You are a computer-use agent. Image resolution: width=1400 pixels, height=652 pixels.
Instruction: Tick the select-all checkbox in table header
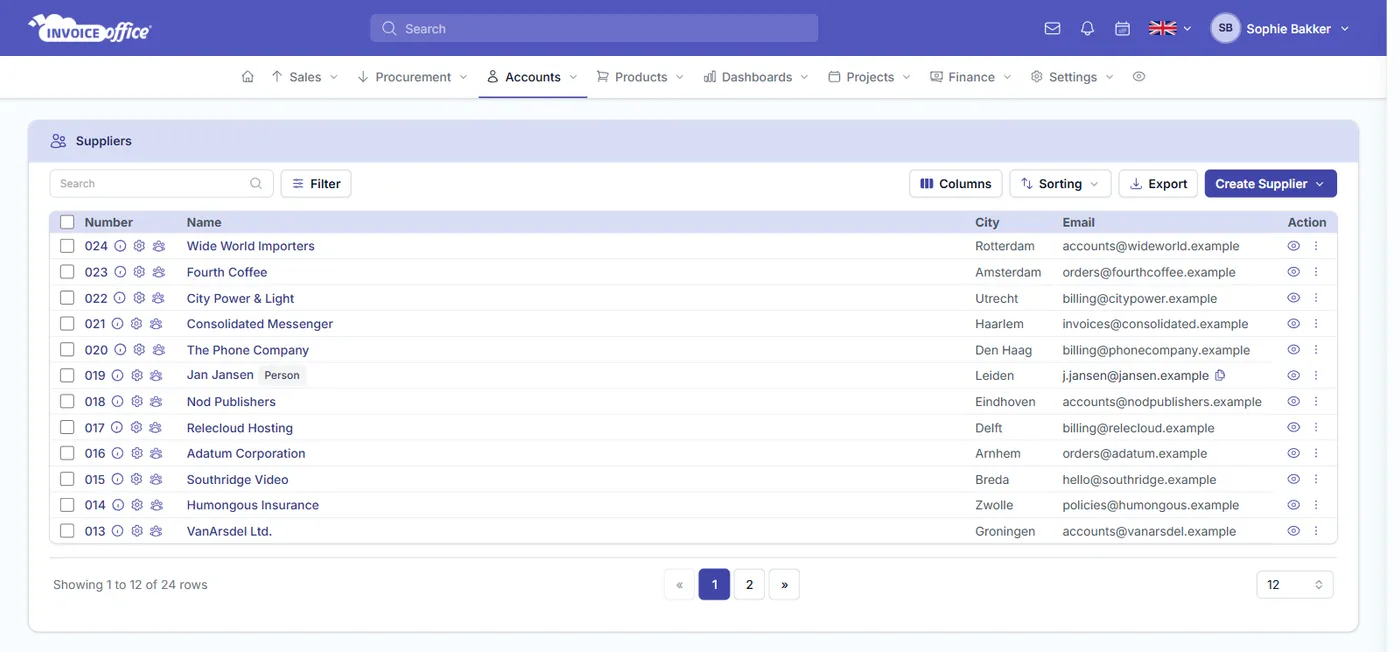click(67, 222)
